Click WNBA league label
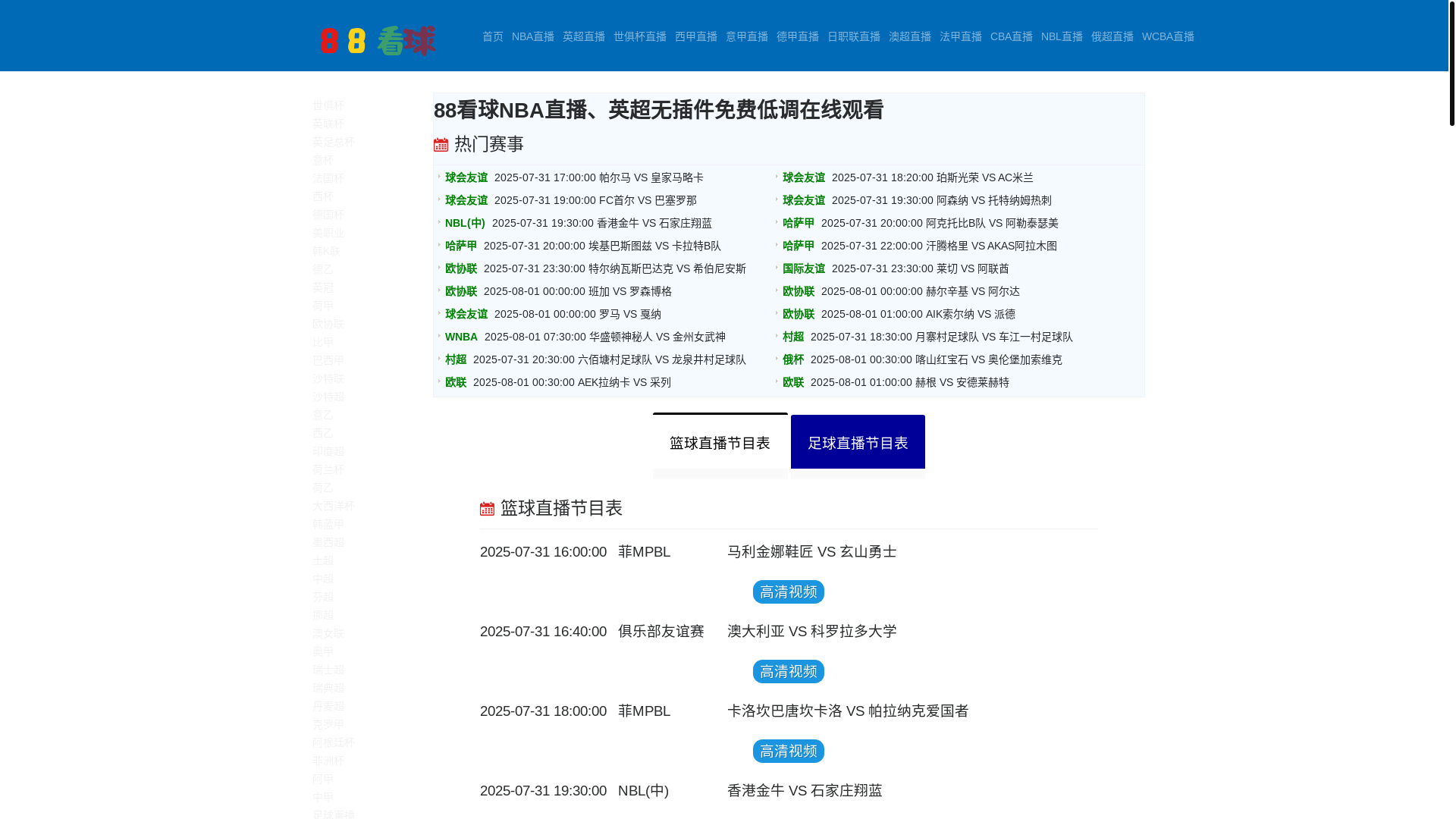 461,337
